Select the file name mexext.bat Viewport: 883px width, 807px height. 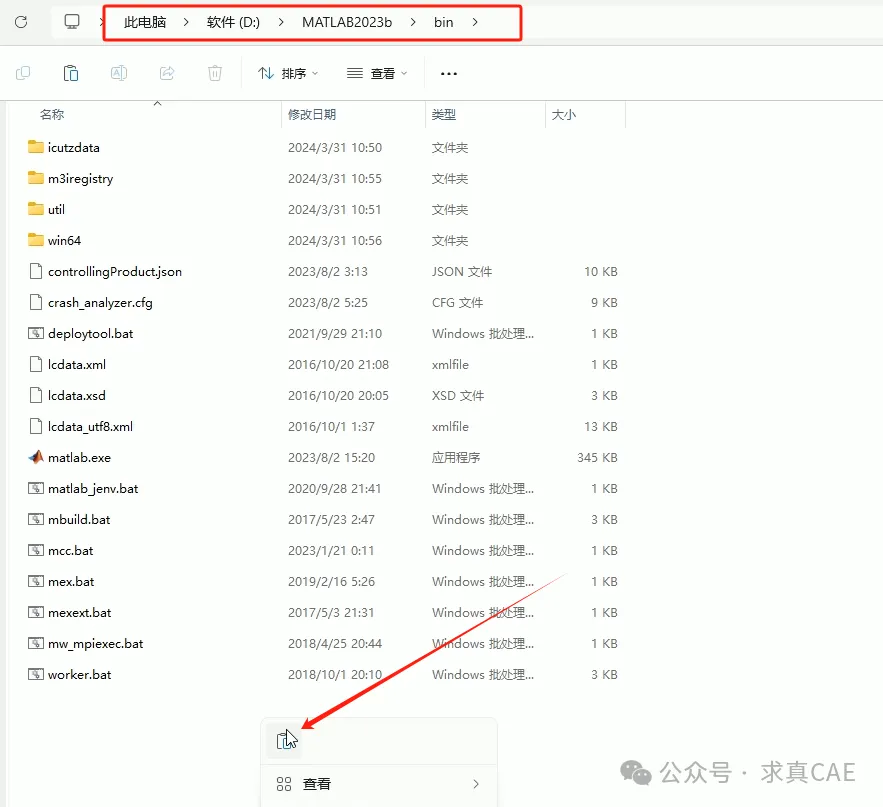(79, 612)
